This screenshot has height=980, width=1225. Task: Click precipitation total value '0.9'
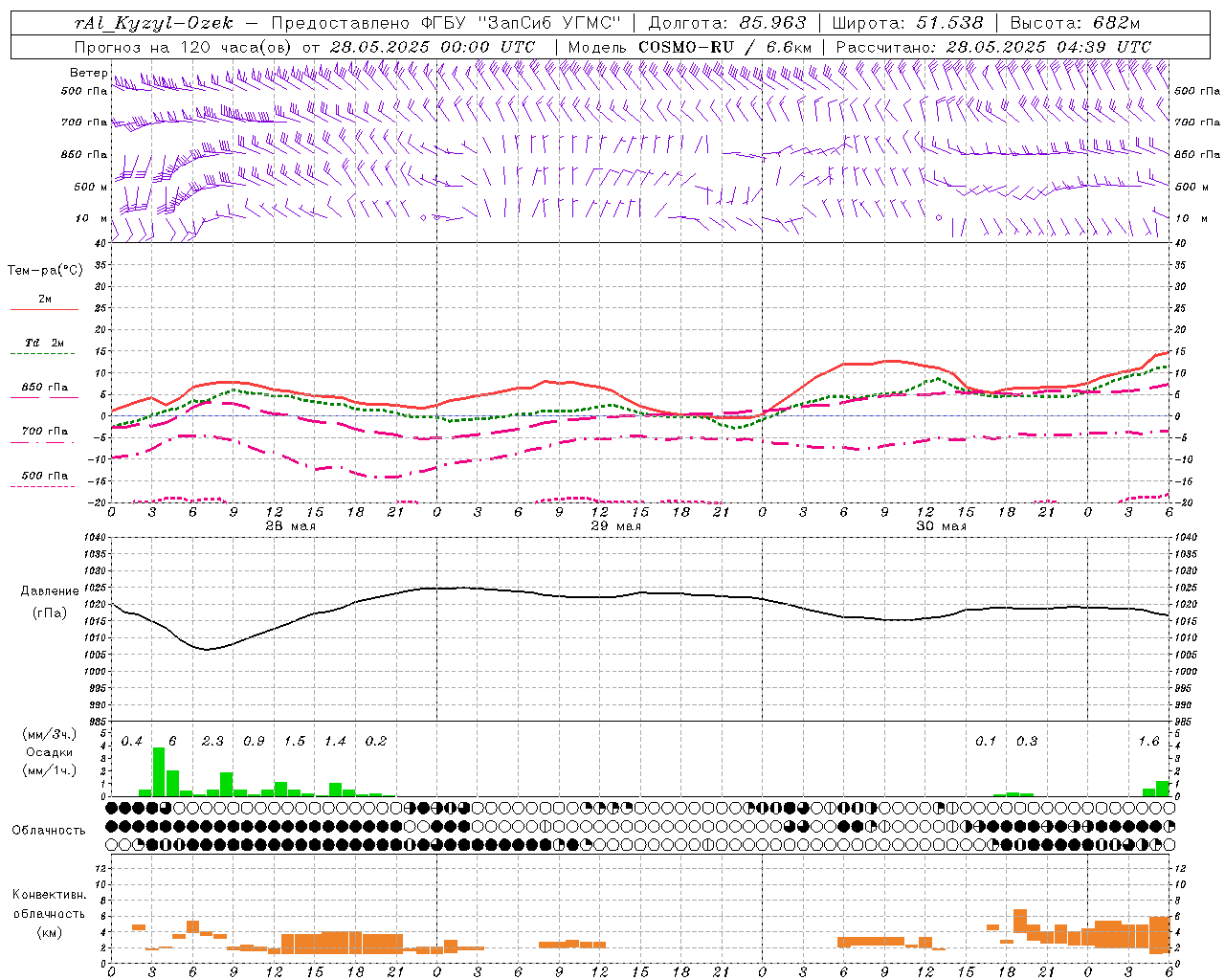(x=254, y=742)
